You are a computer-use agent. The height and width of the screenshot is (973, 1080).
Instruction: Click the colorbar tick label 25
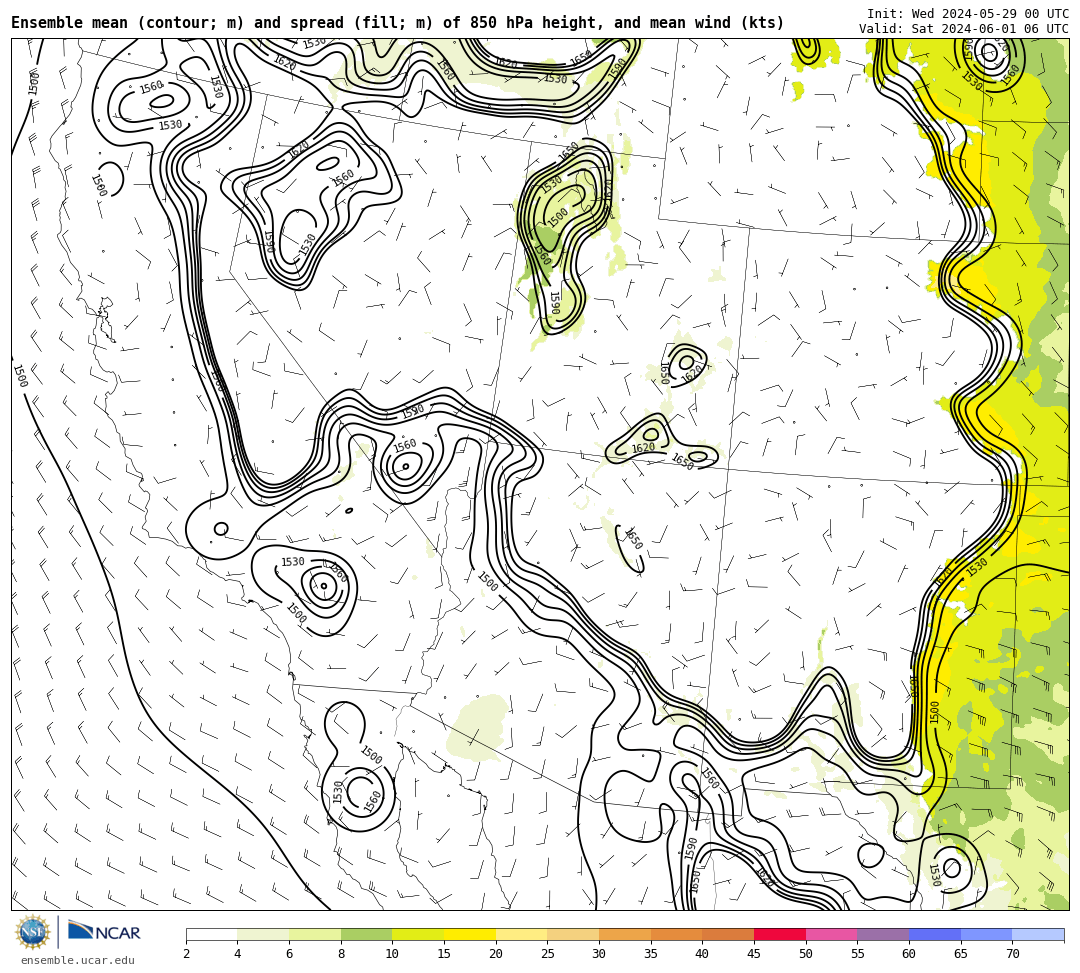pos(548,954)
